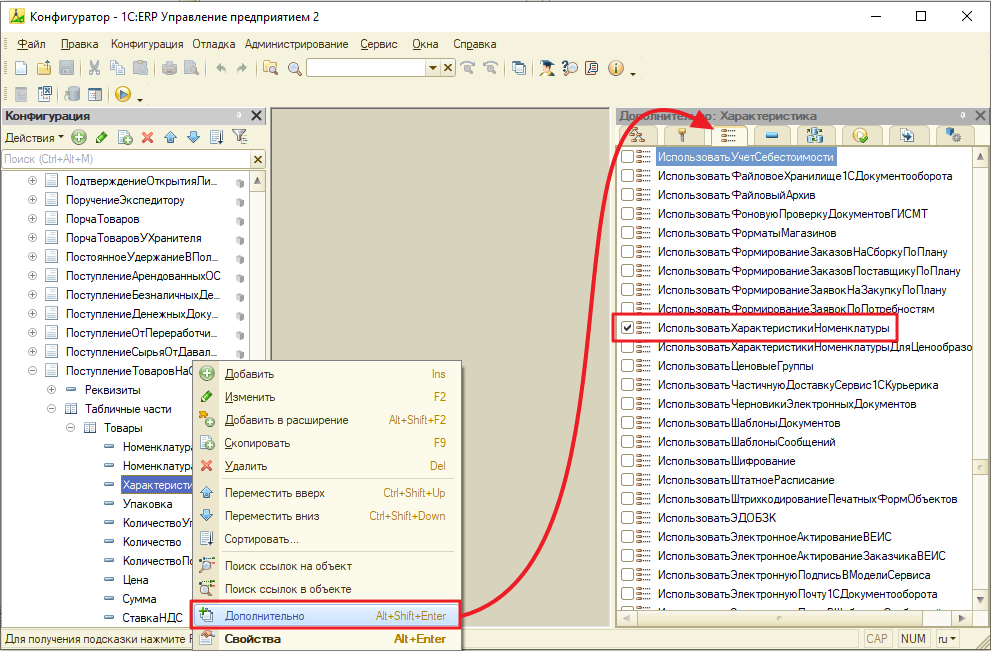Switch to the subsystems hierarchy tab in Дополнительно
This screenshot has width=991, height=651.
(636, 135)
